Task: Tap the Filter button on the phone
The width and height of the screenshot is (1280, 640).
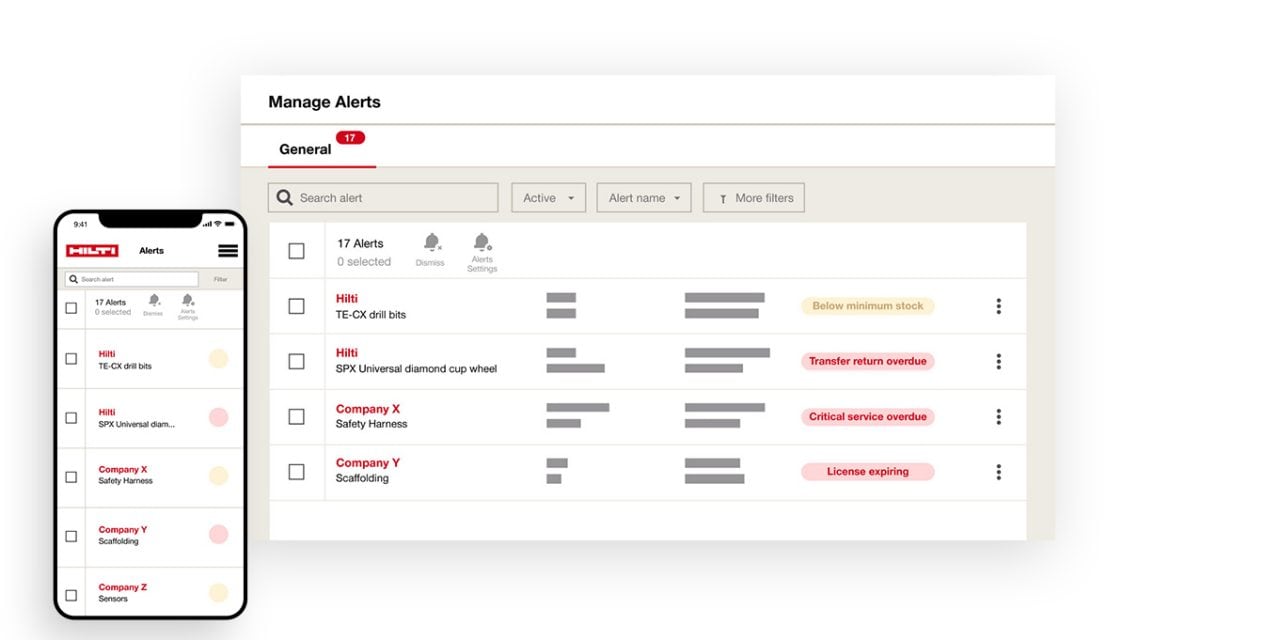Action: [x=221, y=279]
